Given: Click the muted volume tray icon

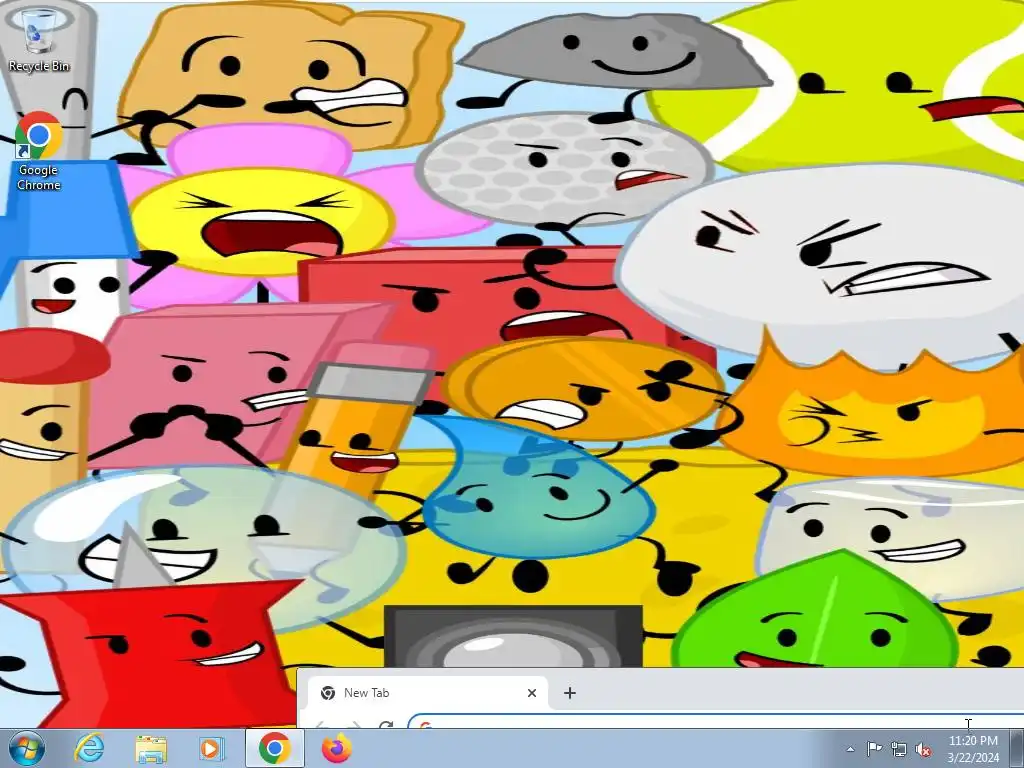Looking at the screenshot, I should pyautogui.click(x=923, y=749).
